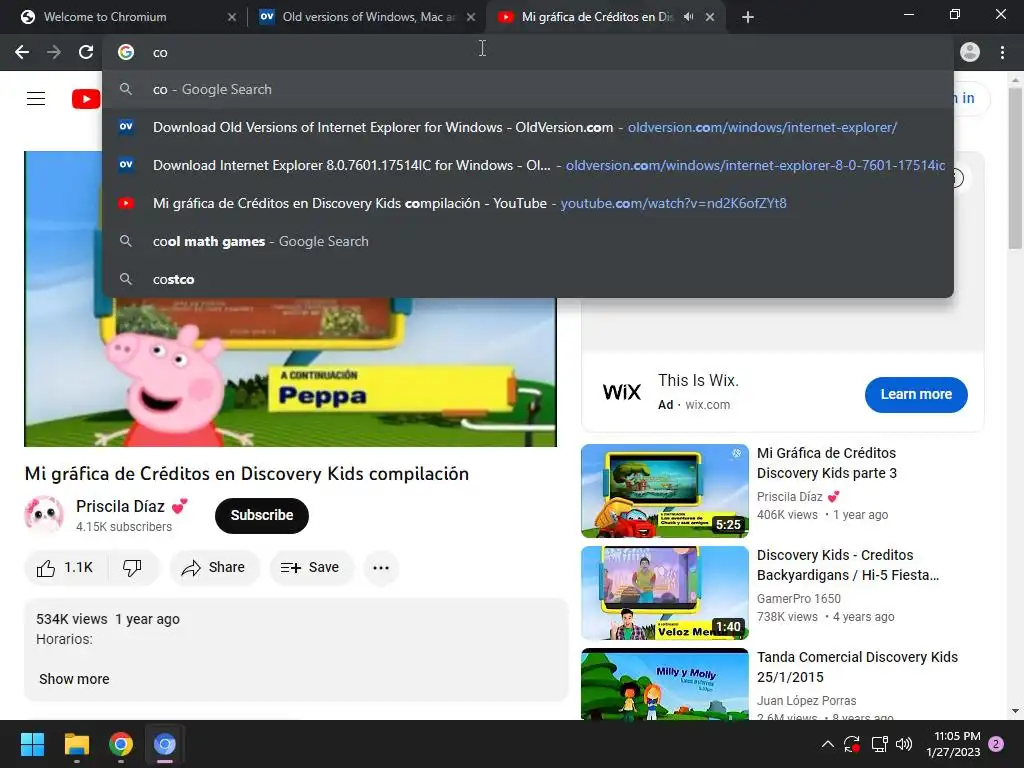Open 'Mi Gráfica de Créditos Discovery Kids parte 3' title
The width and height of the screenshot is (1024, 768).
tap(827, 463)
